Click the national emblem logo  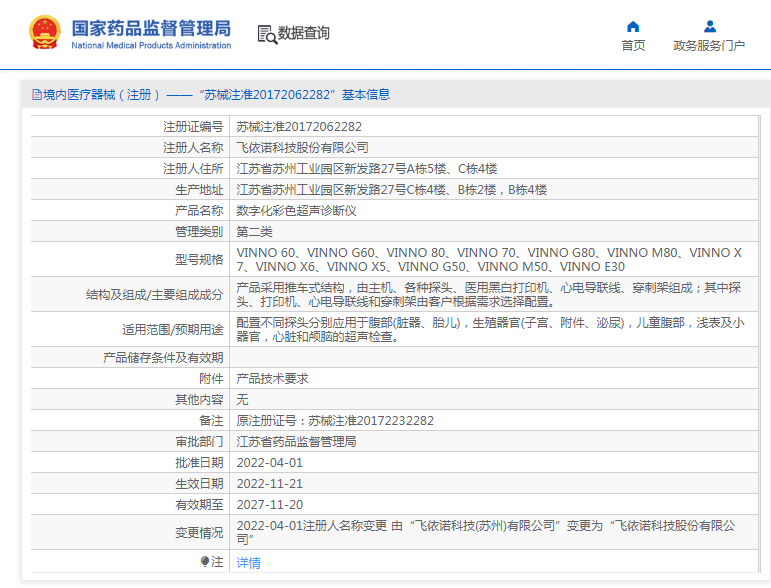coord(45,32)
